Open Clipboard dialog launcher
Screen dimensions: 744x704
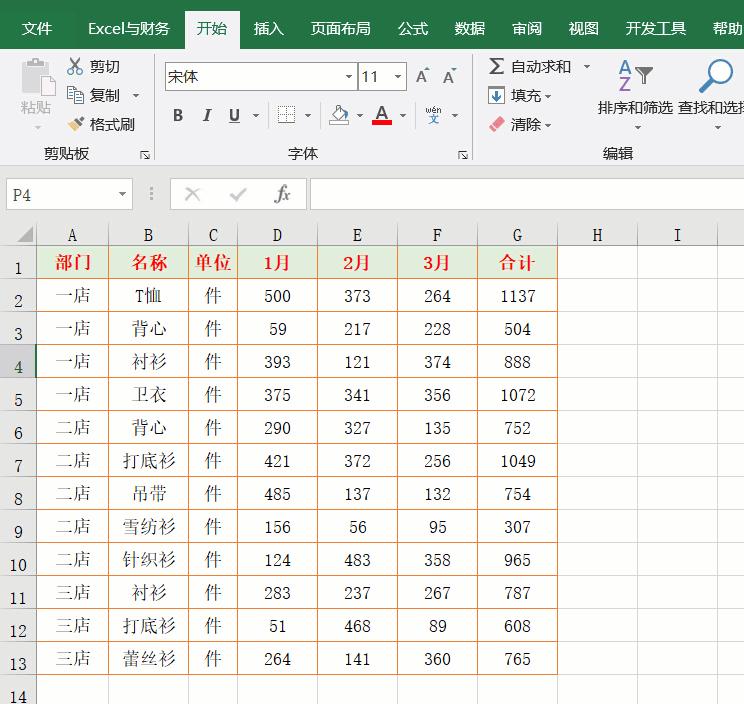pyautogui.click(x=145, y=155)
